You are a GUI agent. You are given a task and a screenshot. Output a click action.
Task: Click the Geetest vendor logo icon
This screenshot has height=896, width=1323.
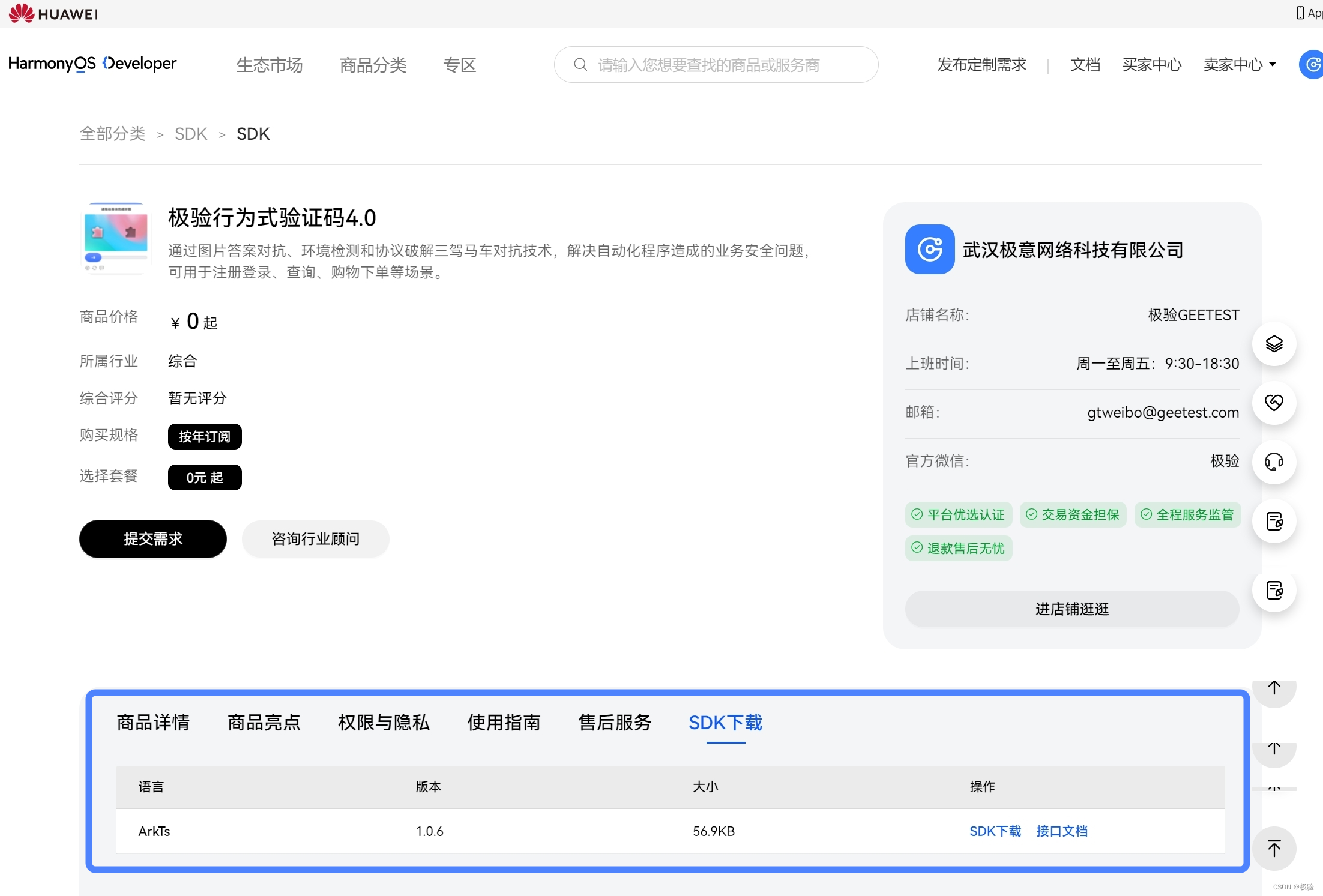929,249
